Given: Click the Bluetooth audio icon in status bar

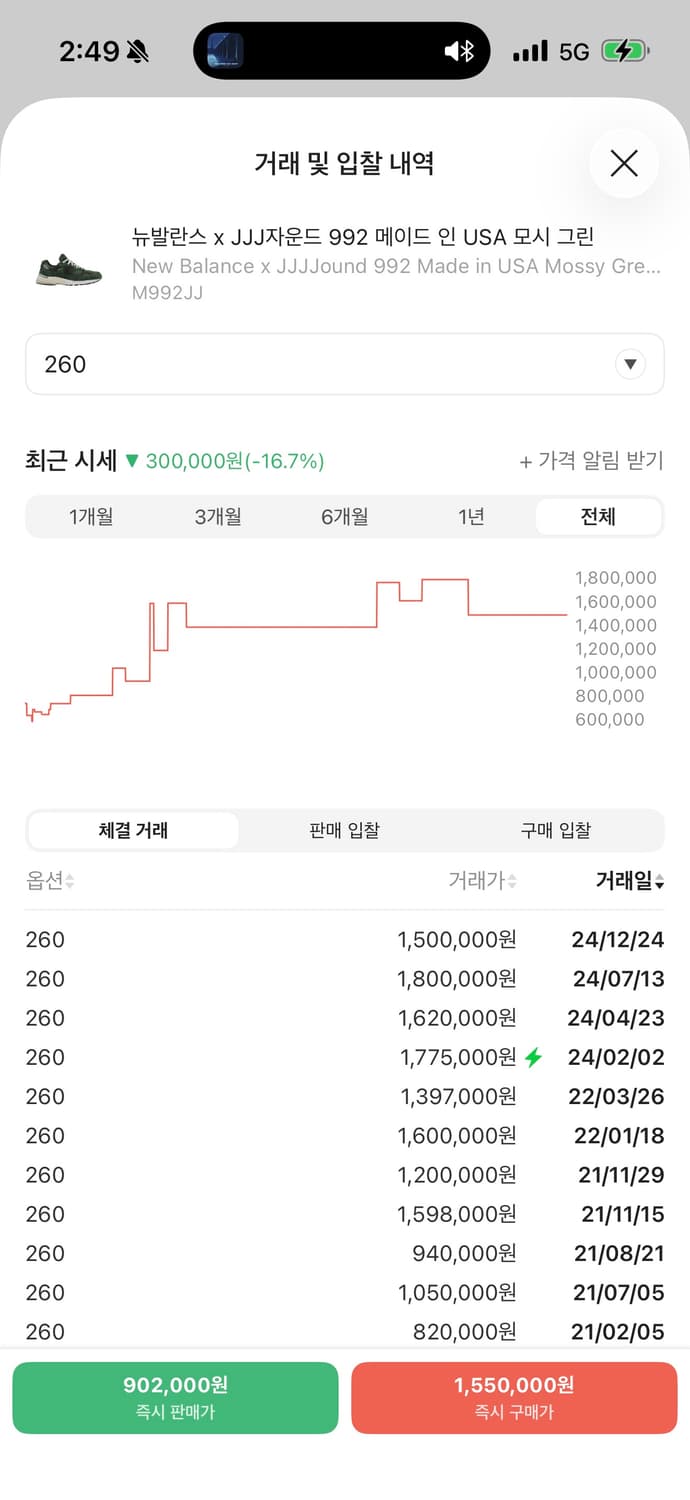Looking at the screenshot, I should click(x=458, y=49).
